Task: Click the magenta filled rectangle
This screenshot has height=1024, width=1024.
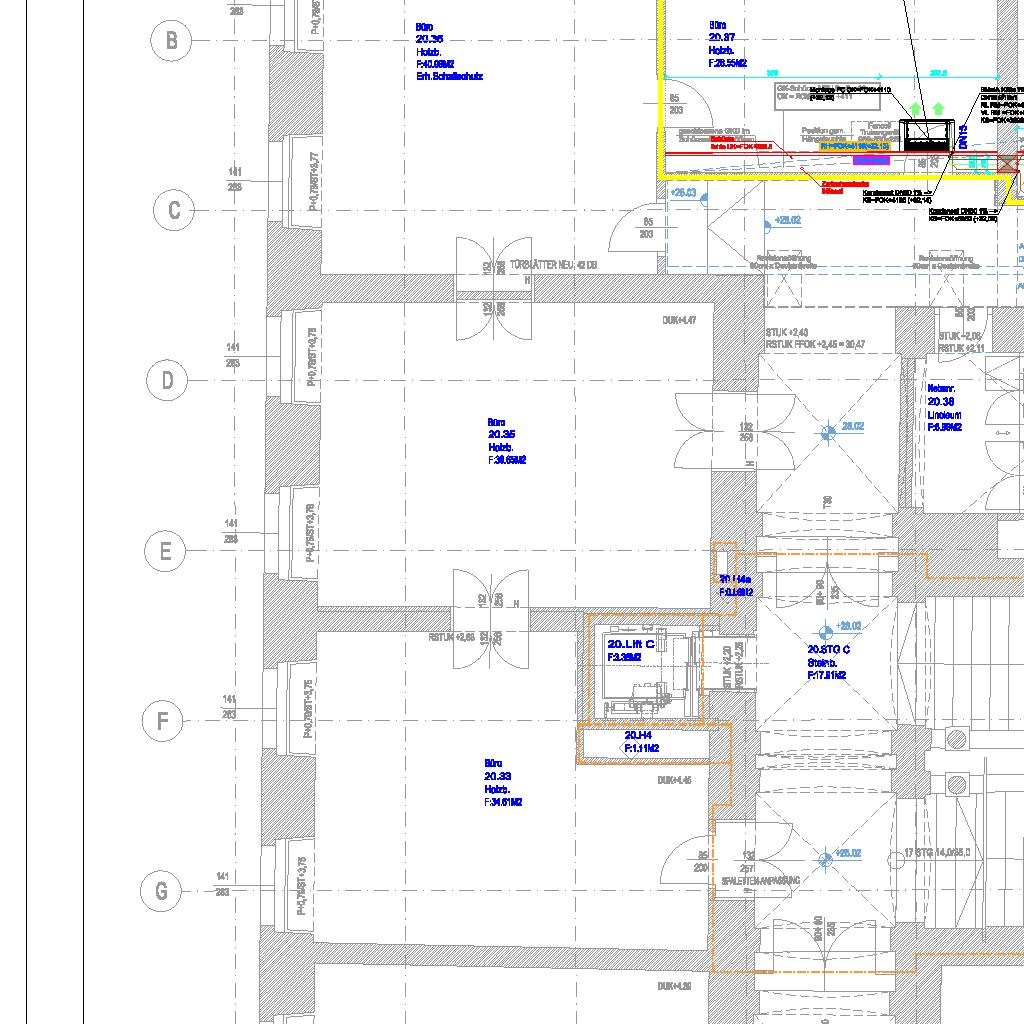Action: tap(871, 159)
